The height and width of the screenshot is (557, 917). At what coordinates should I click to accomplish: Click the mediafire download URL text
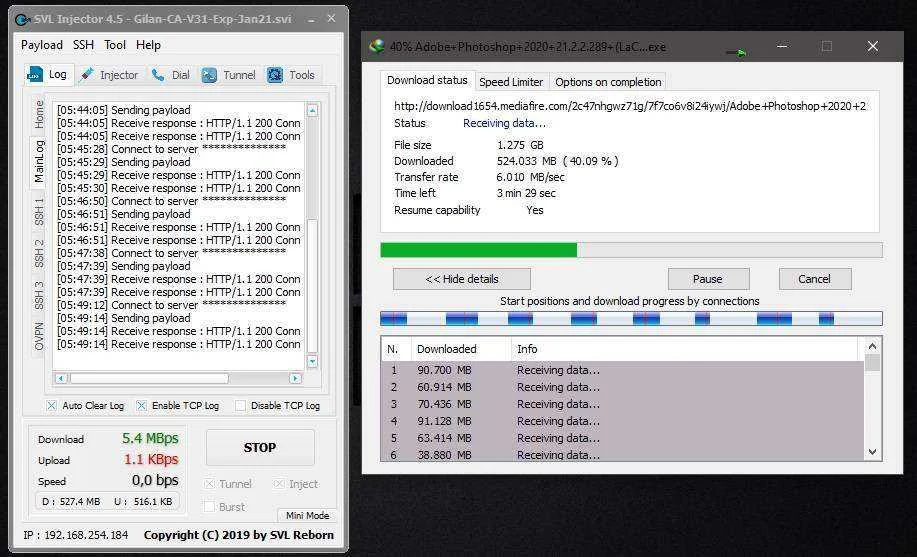(x=630, y=106)
